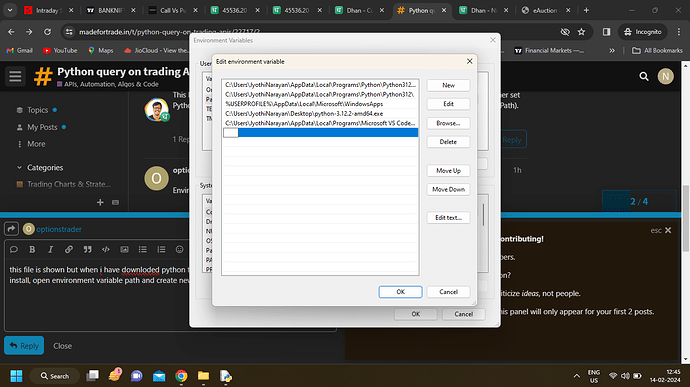Insert quote with speech bubble icon
This screenshot has height=387, width=690.
pos(14,250)
